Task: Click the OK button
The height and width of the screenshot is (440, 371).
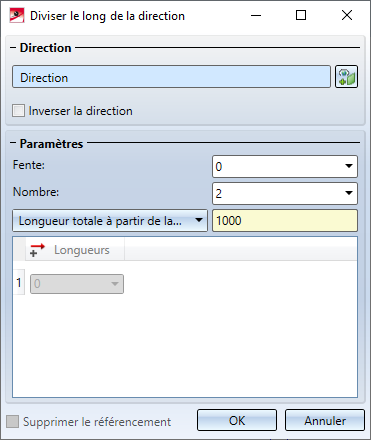Action: tap(237, 420)
